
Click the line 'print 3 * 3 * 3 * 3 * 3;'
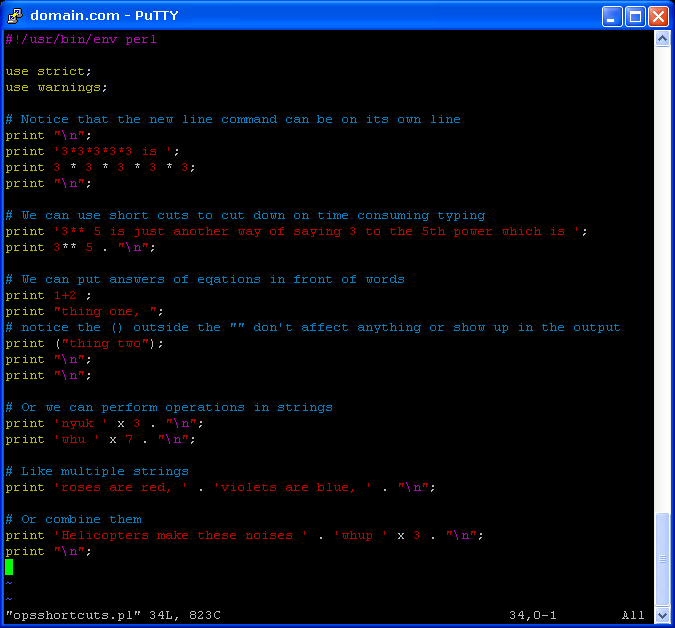[100, 167]
